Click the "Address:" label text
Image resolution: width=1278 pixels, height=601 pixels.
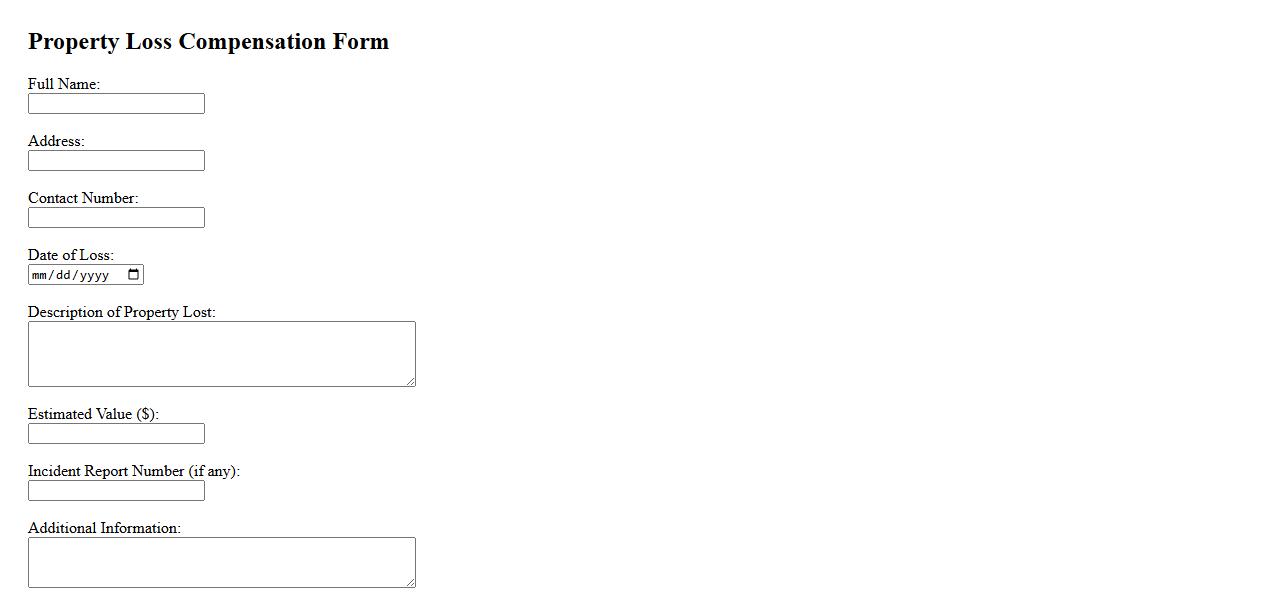click(x=56, y=141)
